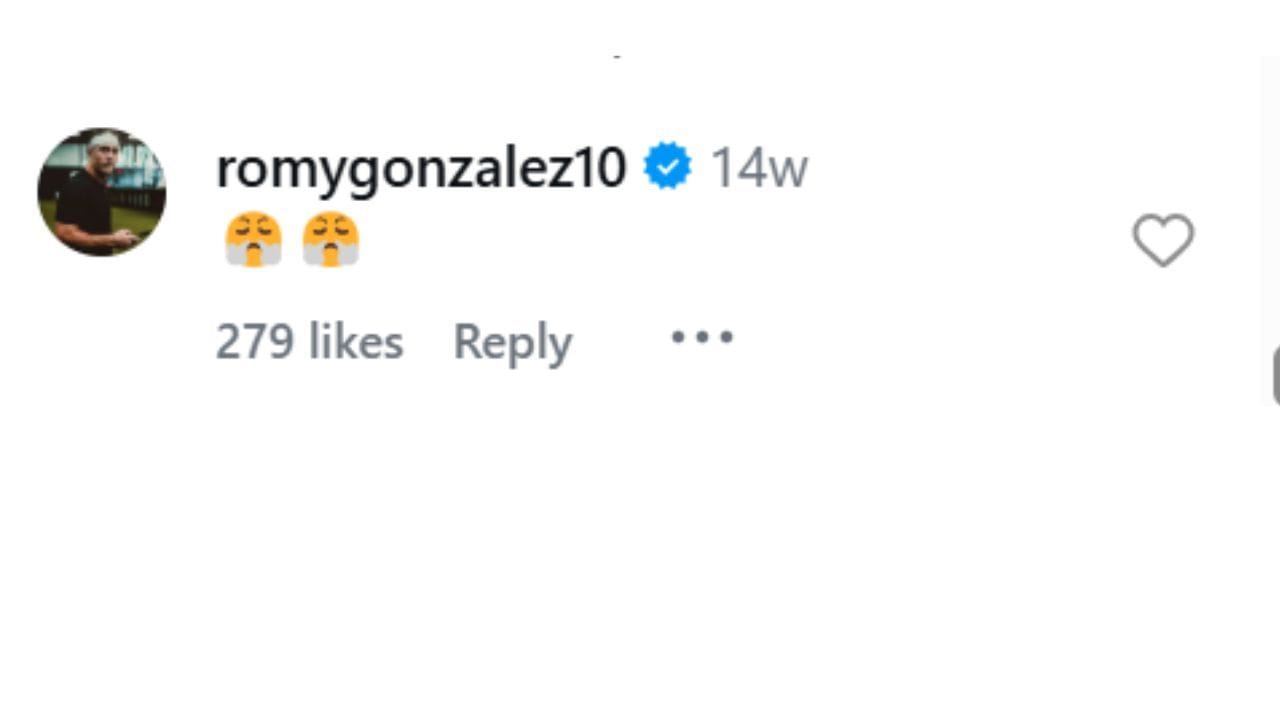This screenshot has height=720, width=1280.
Task: Click the blue verified badge
Action: click(668, 167)
